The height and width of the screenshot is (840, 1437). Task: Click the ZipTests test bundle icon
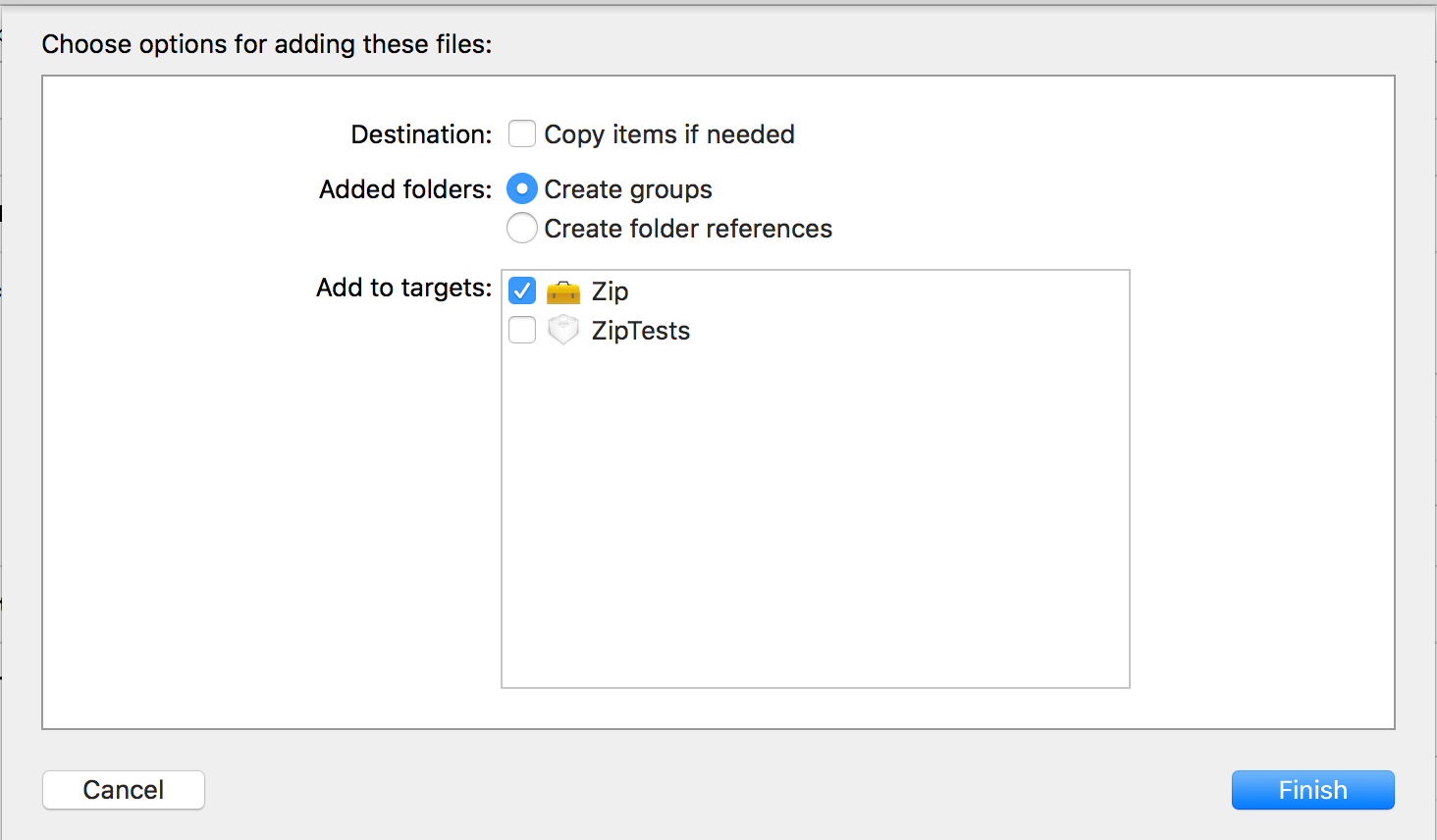pos(562,330)
